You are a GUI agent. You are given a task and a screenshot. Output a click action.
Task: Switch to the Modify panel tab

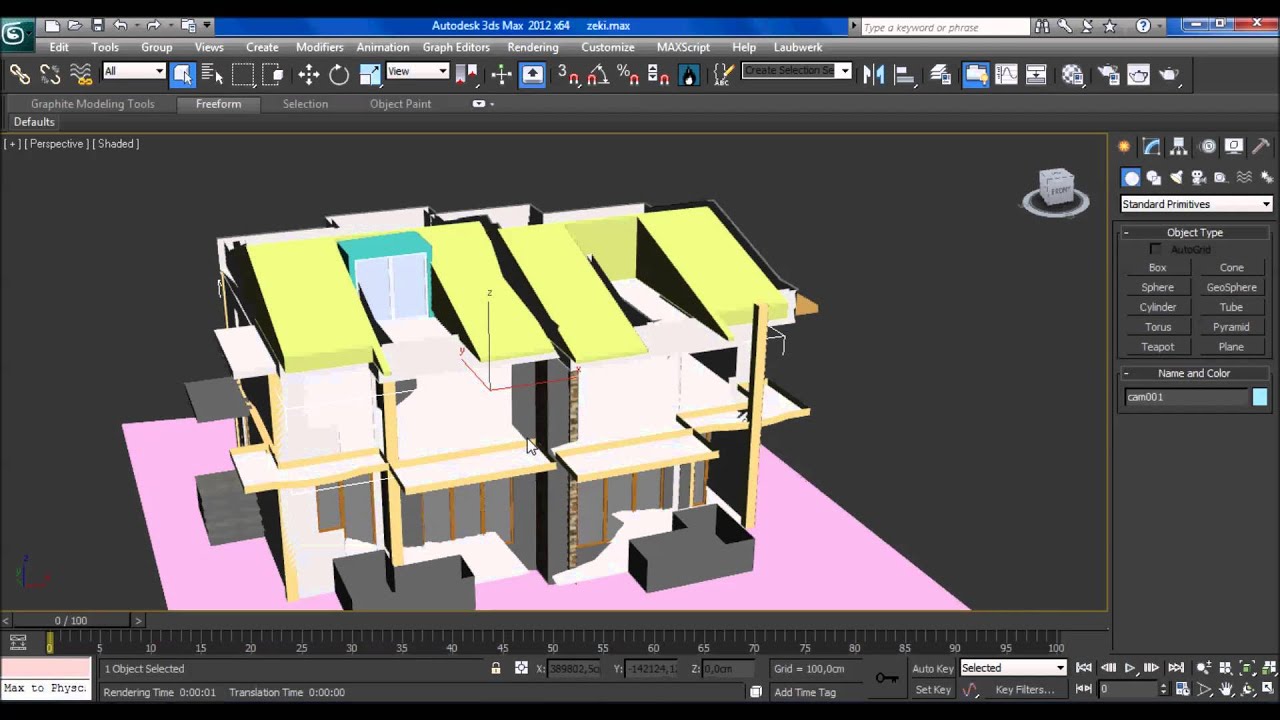[x=1152, y=146]
